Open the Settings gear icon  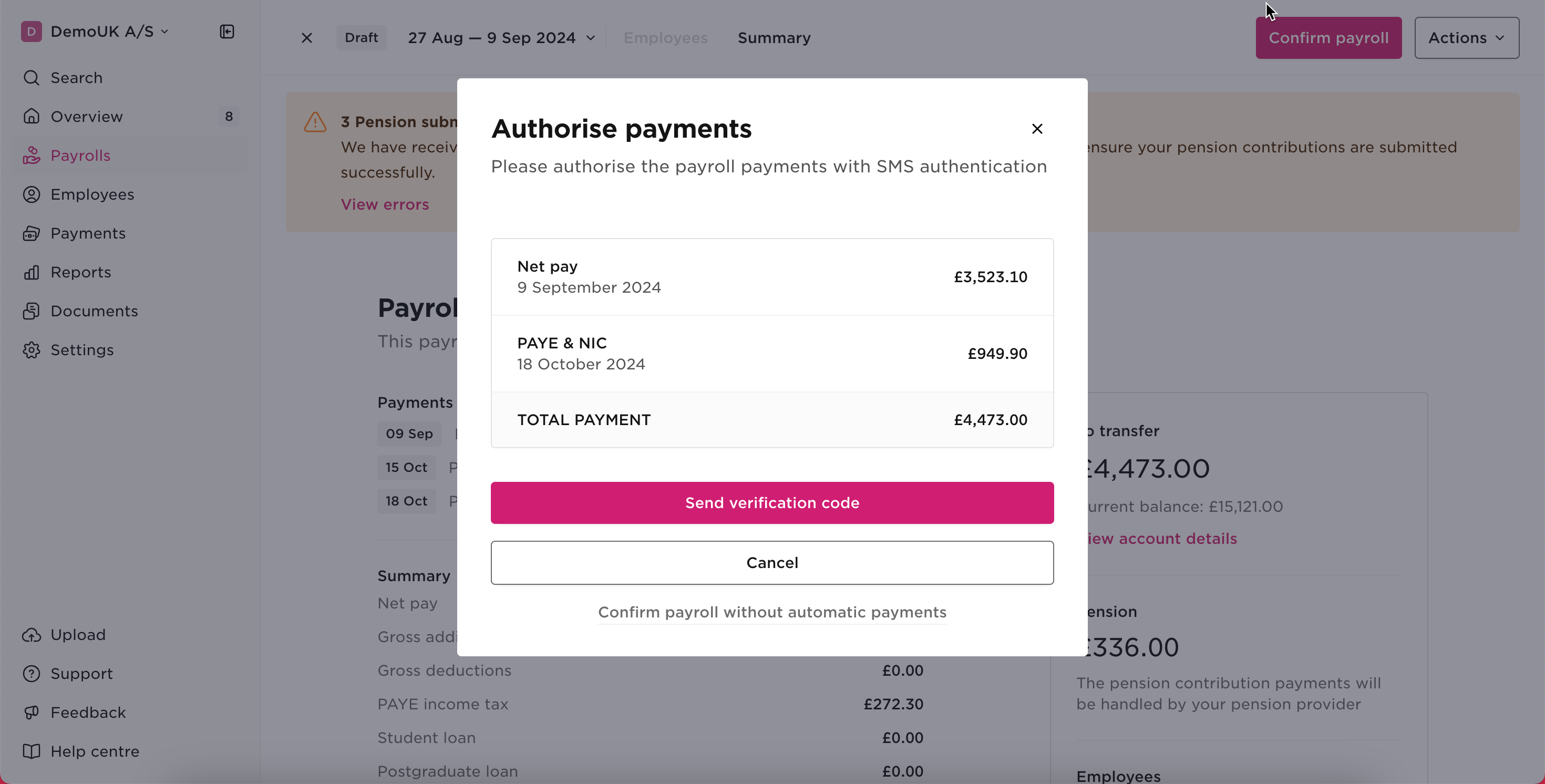click(31, 350)
